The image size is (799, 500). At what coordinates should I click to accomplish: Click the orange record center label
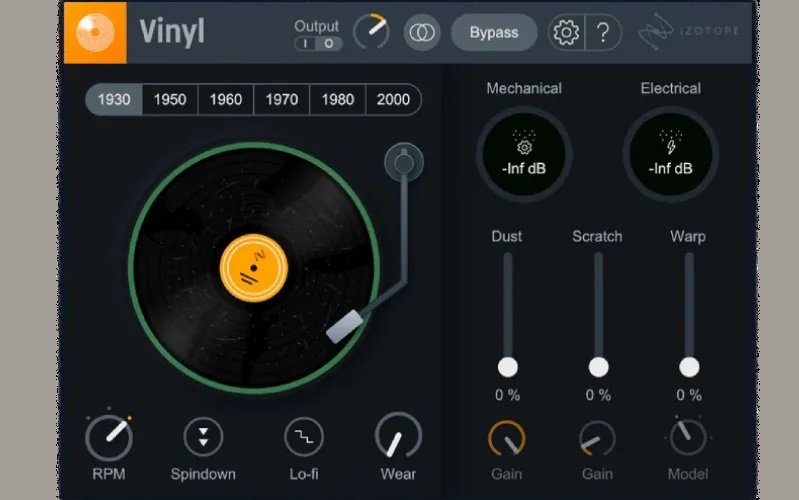pyautogui.click(x=254, y=268)
